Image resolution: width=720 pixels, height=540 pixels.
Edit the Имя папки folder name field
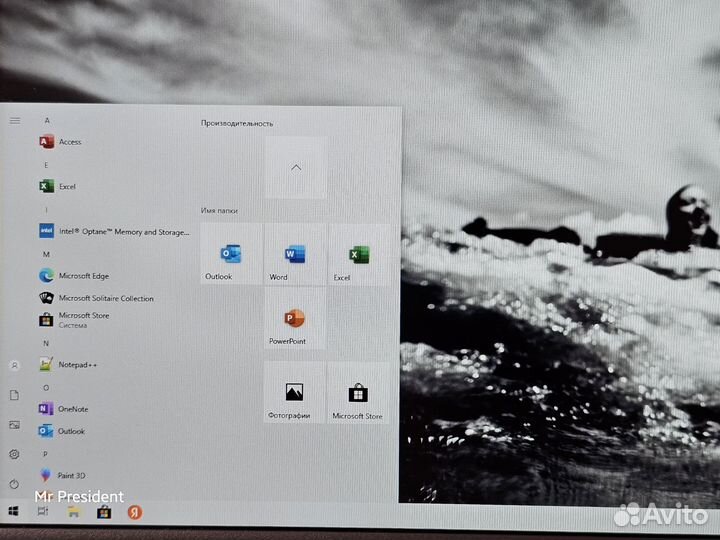[x=219, y=210]
